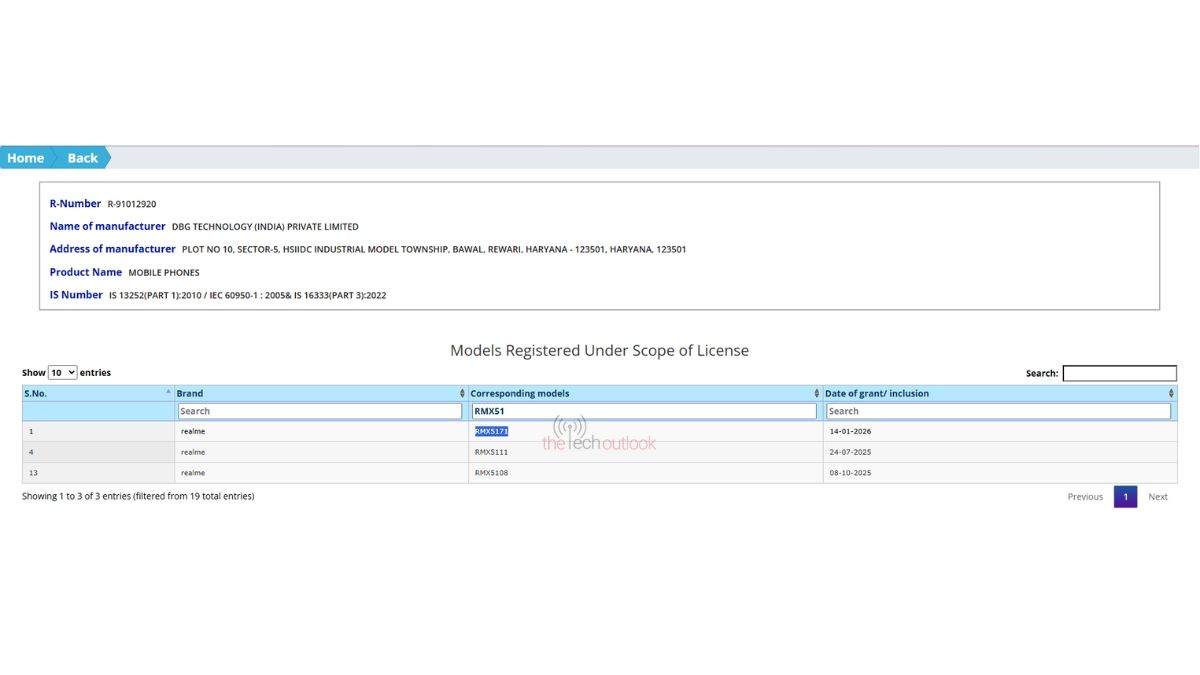Screen dimensions: 1200x675
Task: Click the Corresponding models sort icon
Action: [817, 394]
